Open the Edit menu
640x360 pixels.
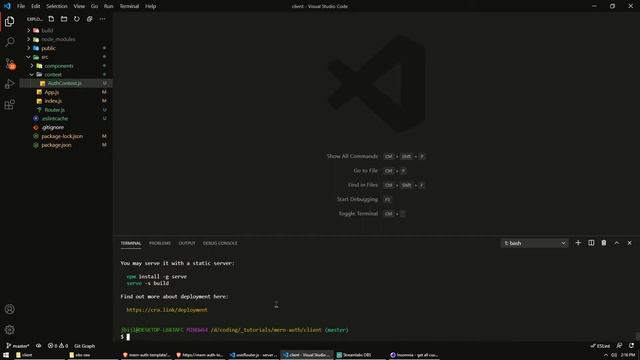click(x=36, y=6)
